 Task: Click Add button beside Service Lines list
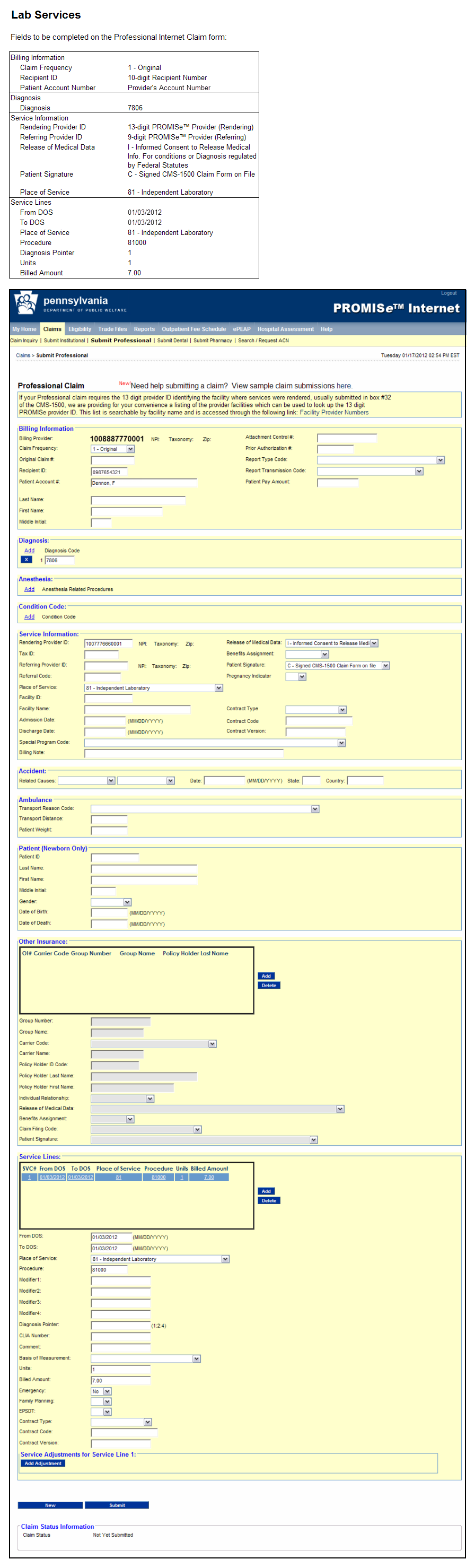(266, 1191)
